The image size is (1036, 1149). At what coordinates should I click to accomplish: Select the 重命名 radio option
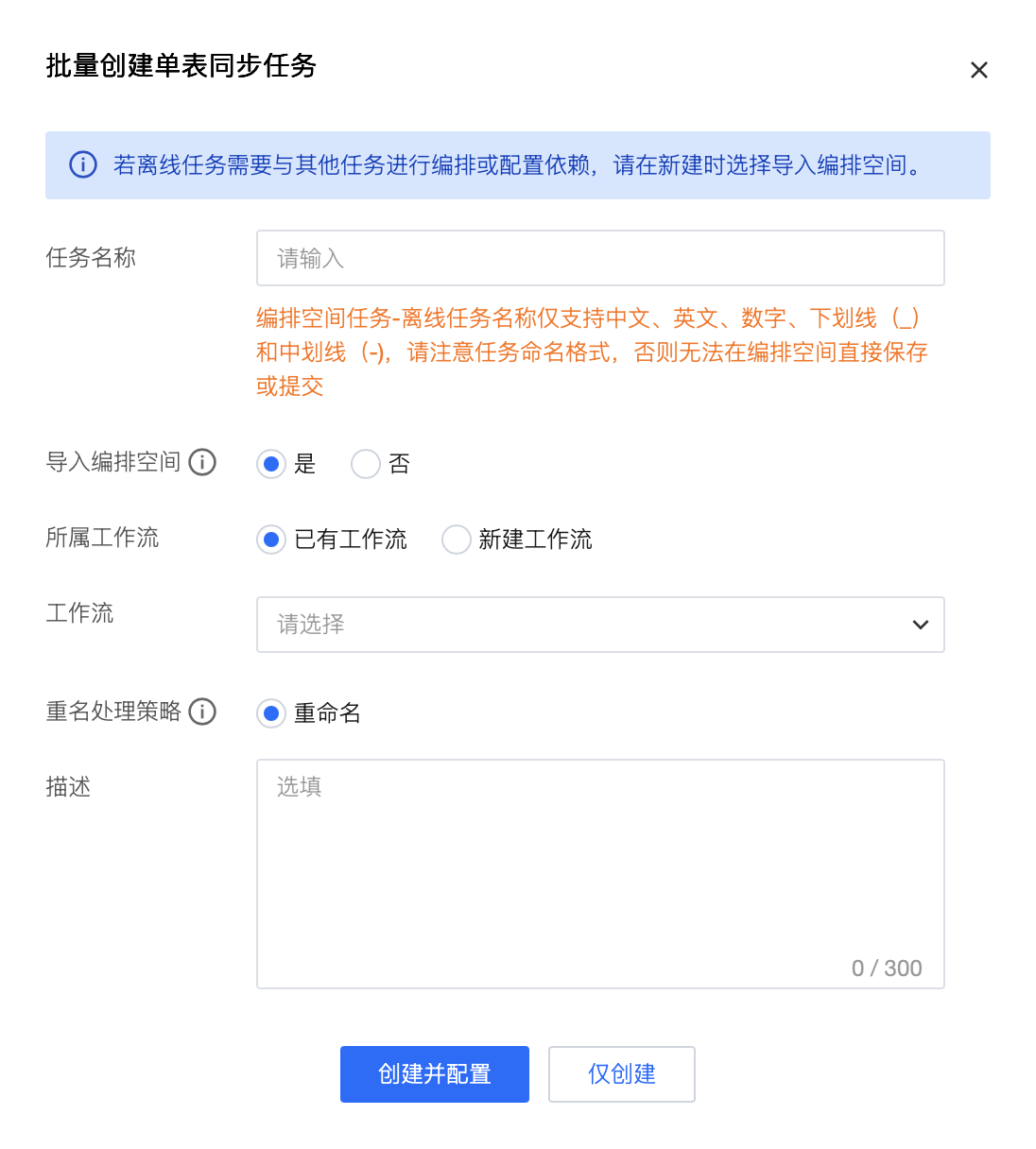point(271,713)
